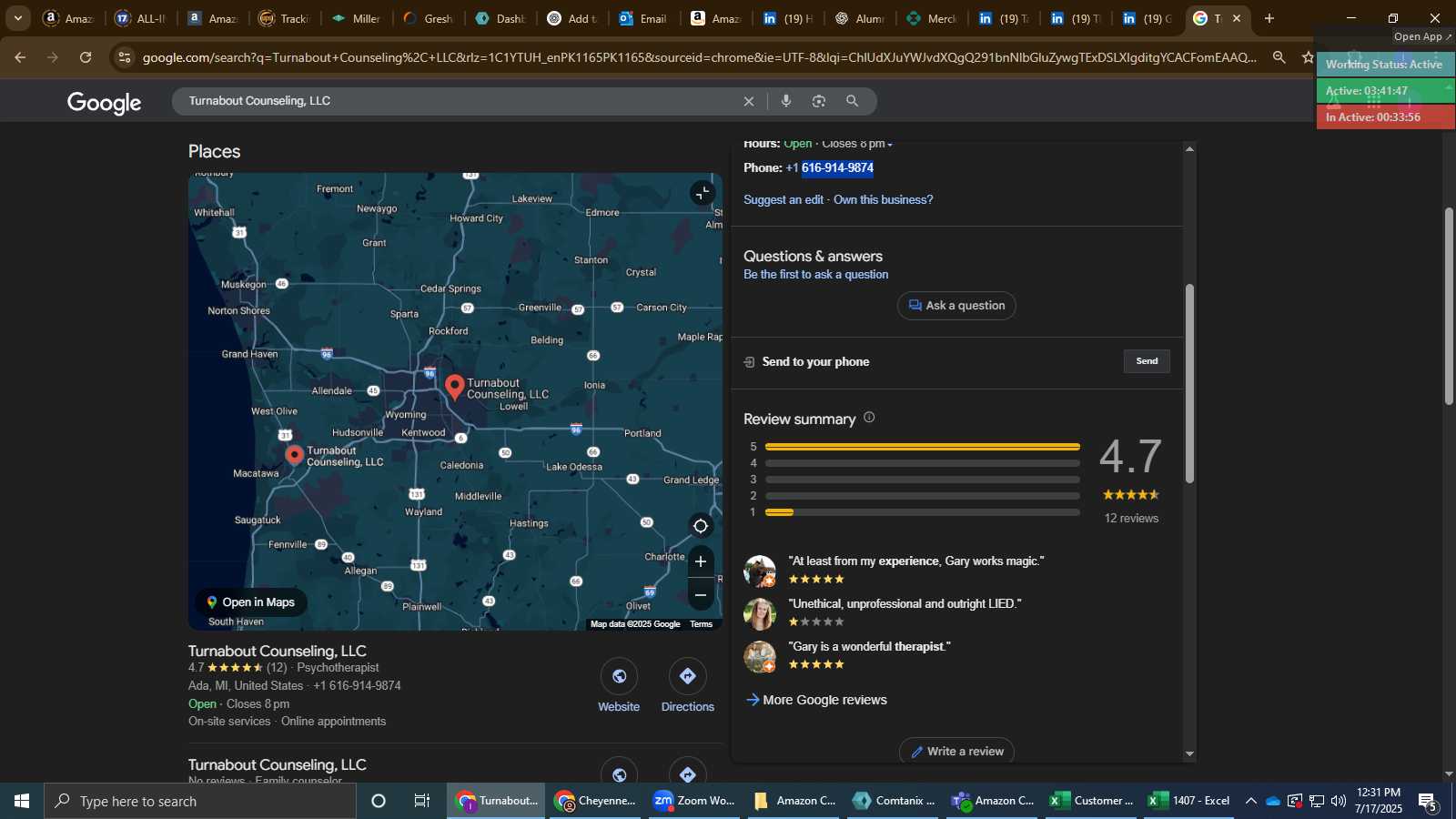The image size is (1456, 819).
Task: Switch to the Tracking tab
Action: (x=285, y=18)
